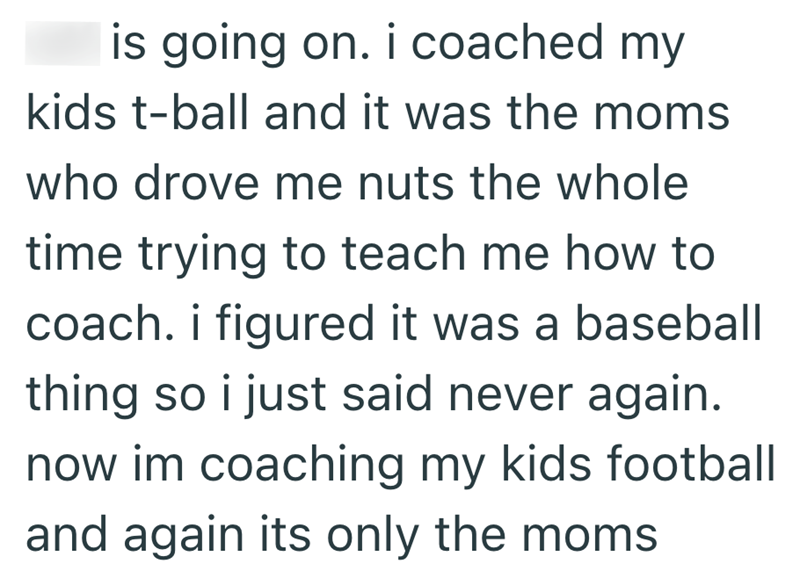Click the blurred redacted word at the start
The width and height of the screenshot is (800, 571).
pyautogui.click(x=62, y=43)
